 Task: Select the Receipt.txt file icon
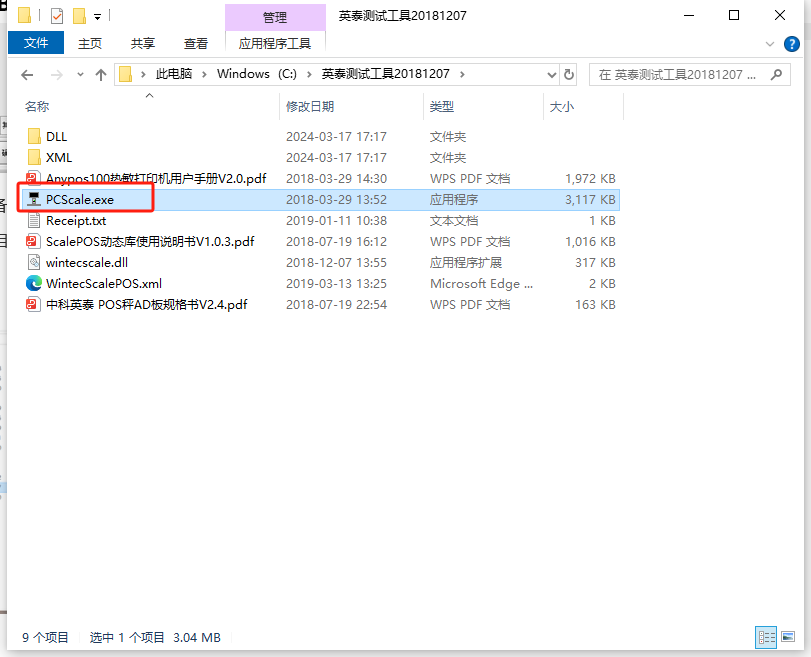point(34,220)
